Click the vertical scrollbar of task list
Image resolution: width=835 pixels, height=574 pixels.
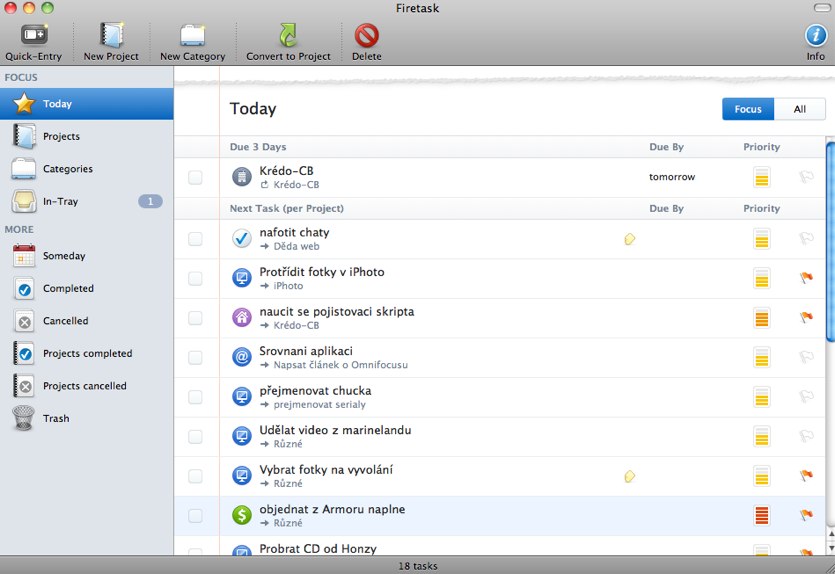pyautogui.click(x=829, y=240)
